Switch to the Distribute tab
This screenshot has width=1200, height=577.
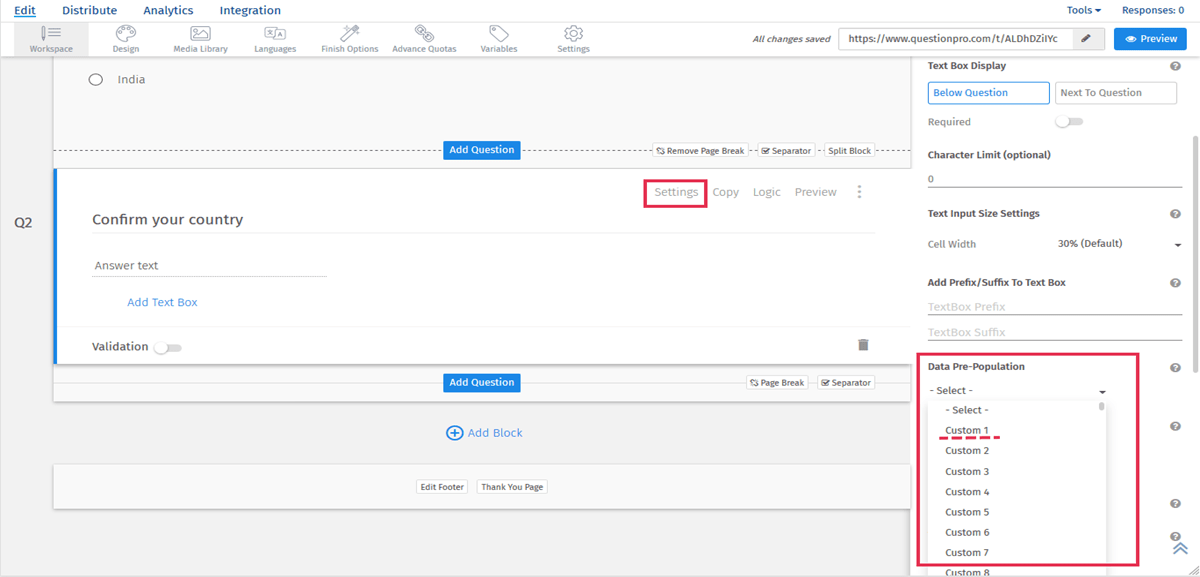(89, 10)
